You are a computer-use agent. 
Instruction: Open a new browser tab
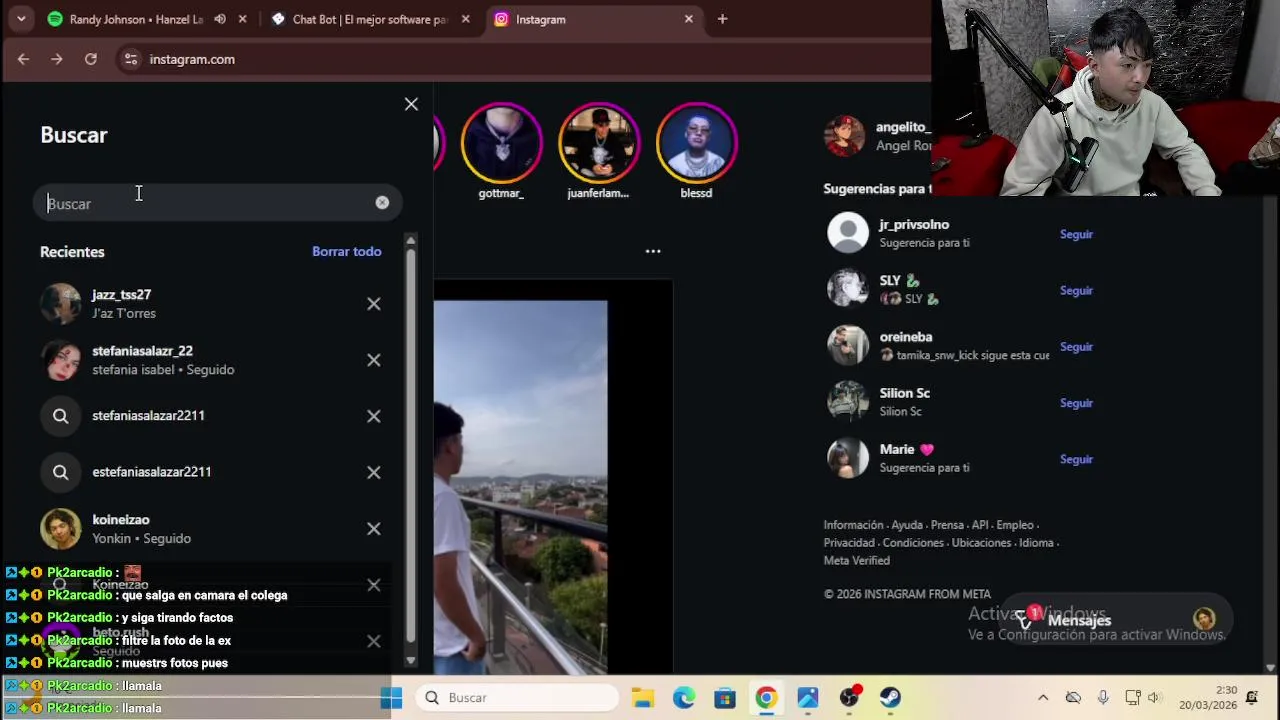click(x=722, y=19)
